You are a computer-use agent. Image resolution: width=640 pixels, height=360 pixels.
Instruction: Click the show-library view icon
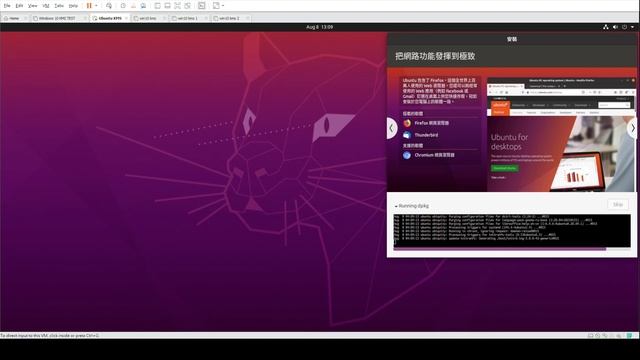(x=158, y=6)
